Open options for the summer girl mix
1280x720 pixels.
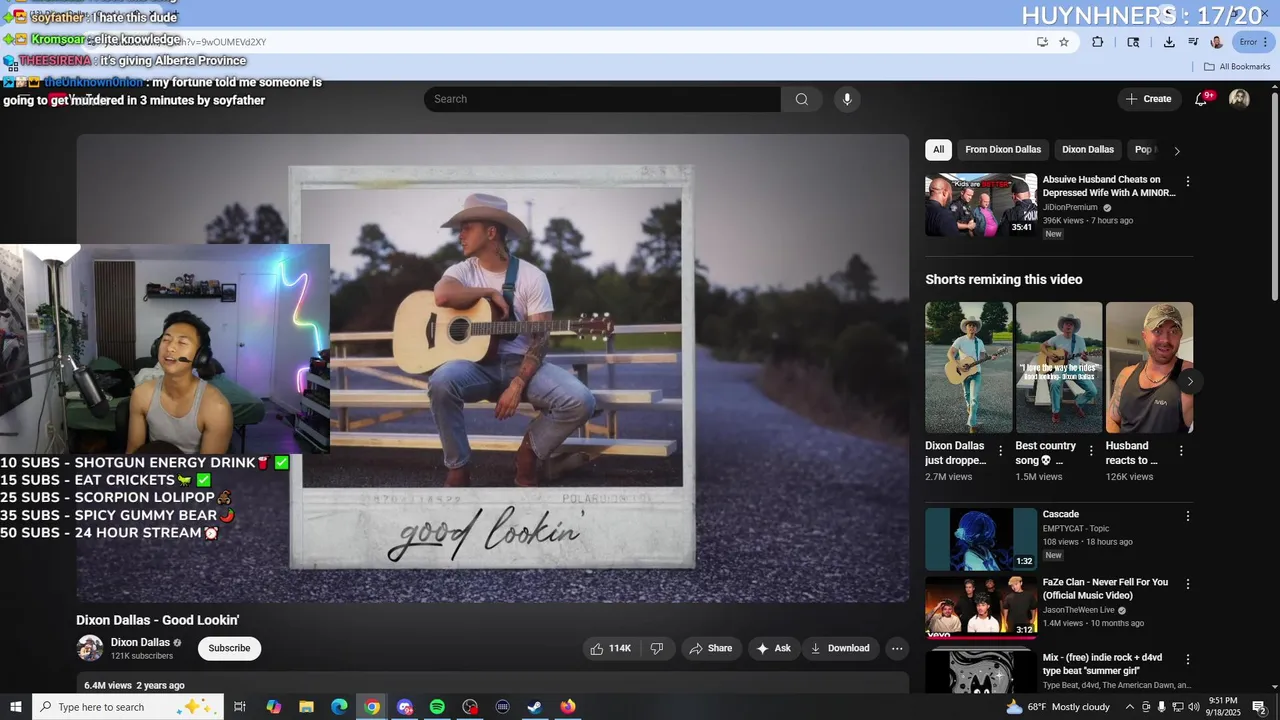coord(1188,660)
